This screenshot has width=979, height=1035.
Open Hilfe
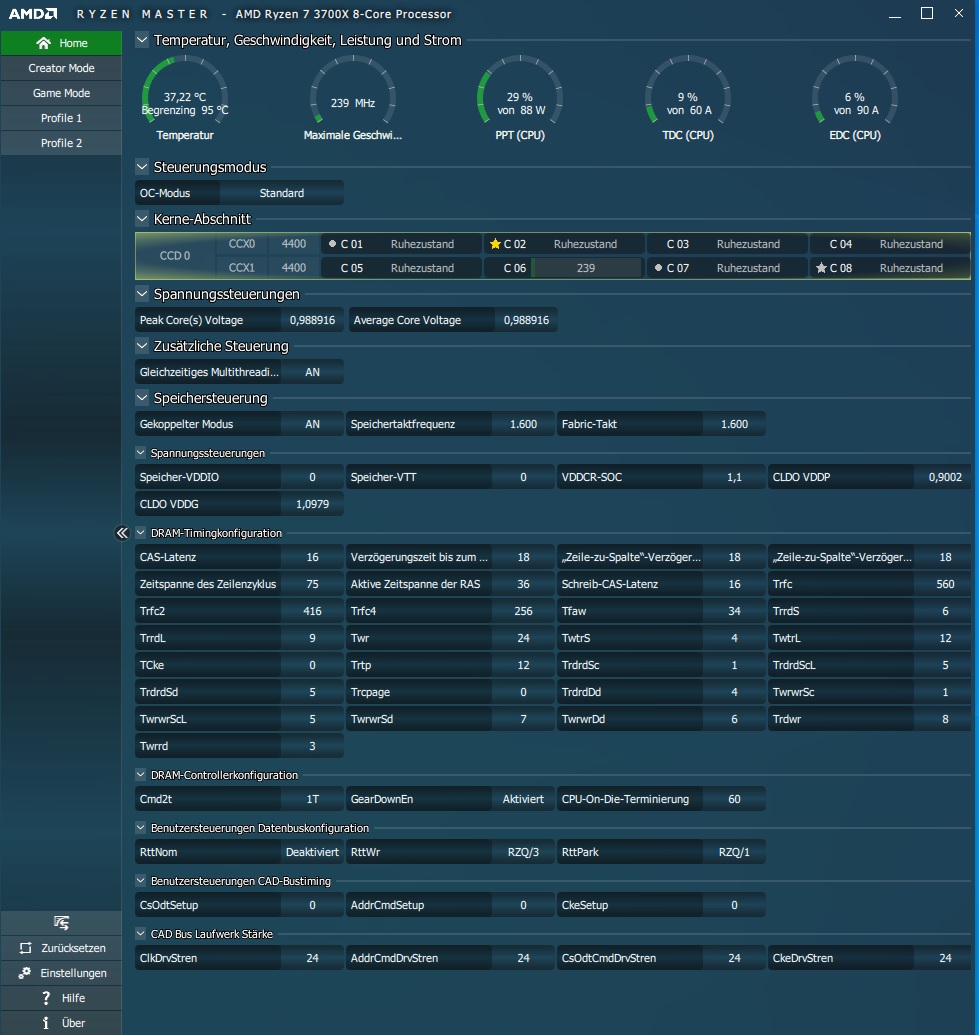pos(61,998)
